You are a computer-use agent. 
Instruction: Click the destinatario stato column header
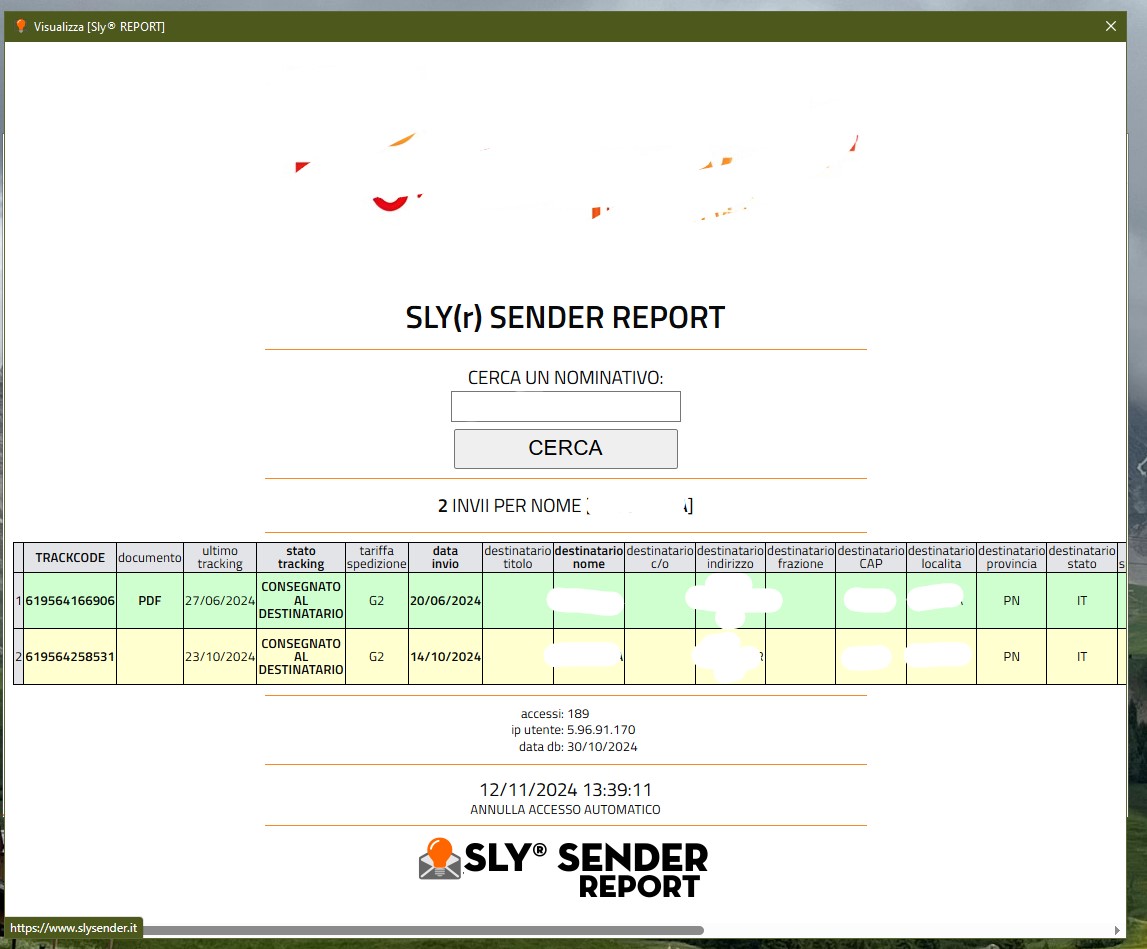1082,558
